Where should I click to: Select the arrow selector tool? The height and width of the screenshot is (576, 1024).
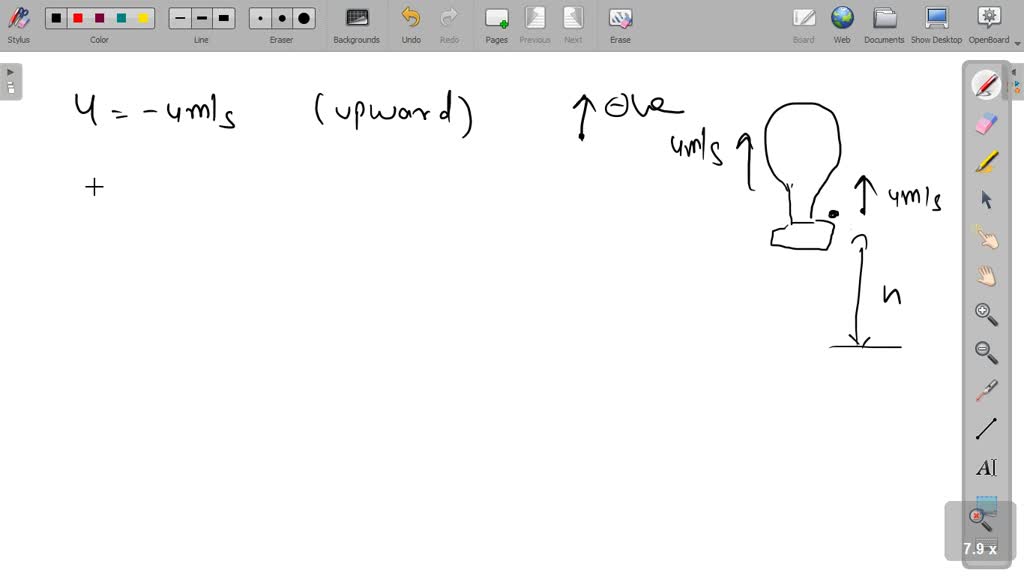(x=986, y=199)
